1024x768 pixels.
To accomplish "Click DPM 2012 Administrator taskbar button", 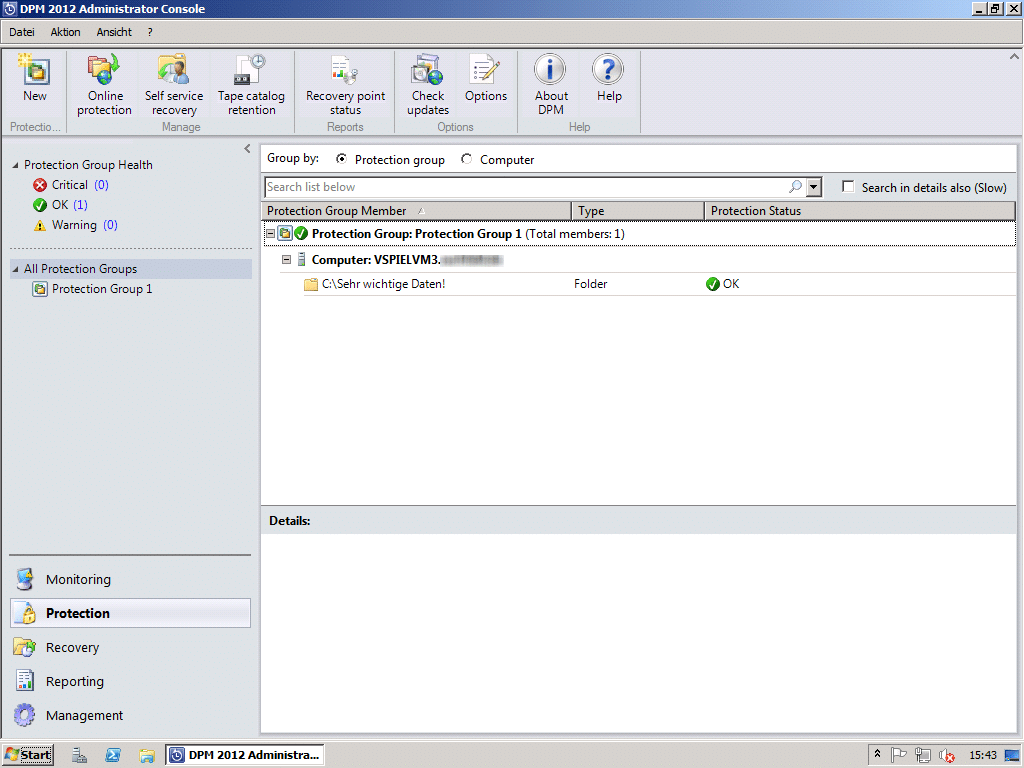I will 245,755.
